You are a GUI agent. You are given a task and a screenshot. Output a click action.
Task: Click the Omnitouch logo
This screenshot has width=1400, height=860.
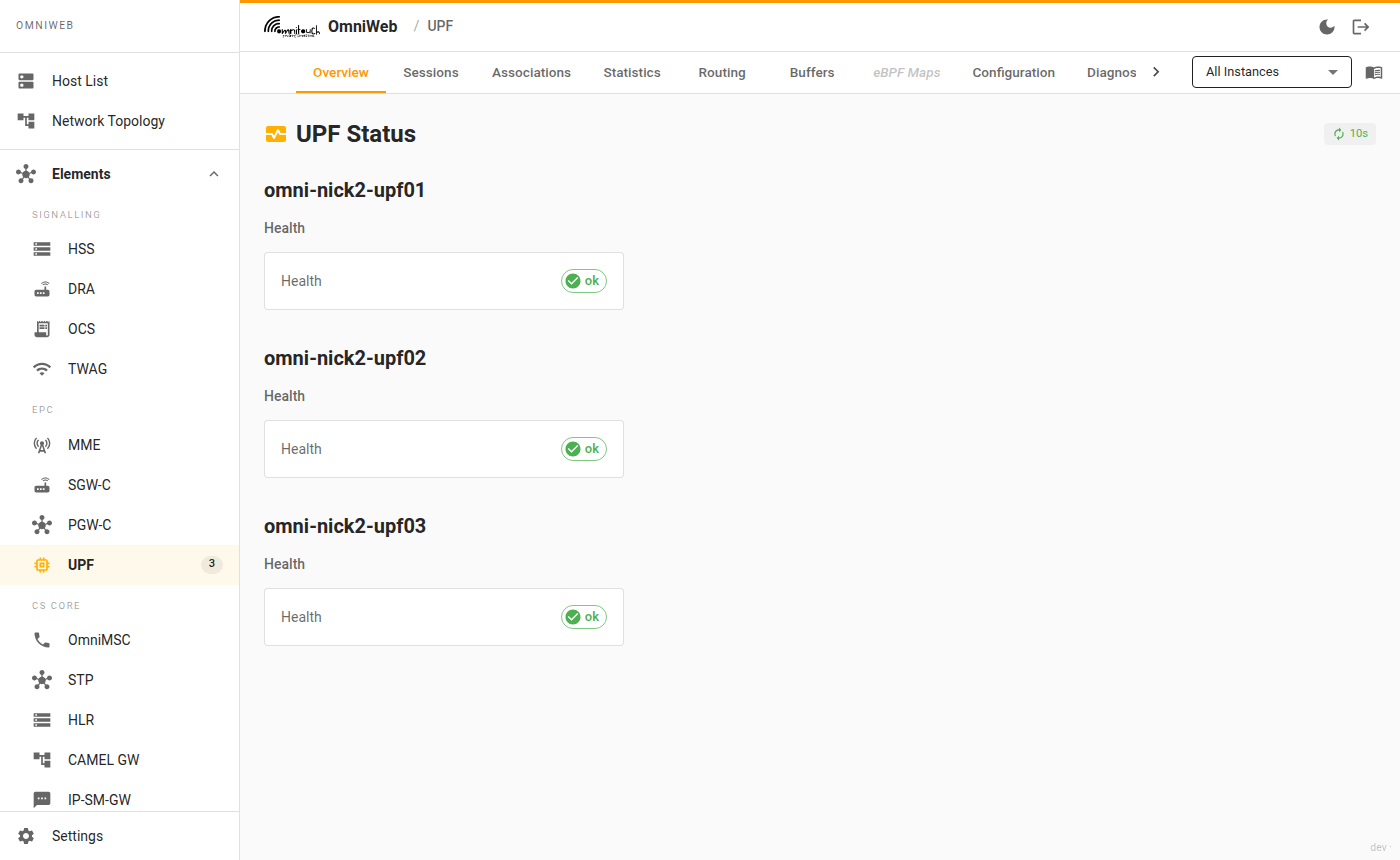point(292,27)
